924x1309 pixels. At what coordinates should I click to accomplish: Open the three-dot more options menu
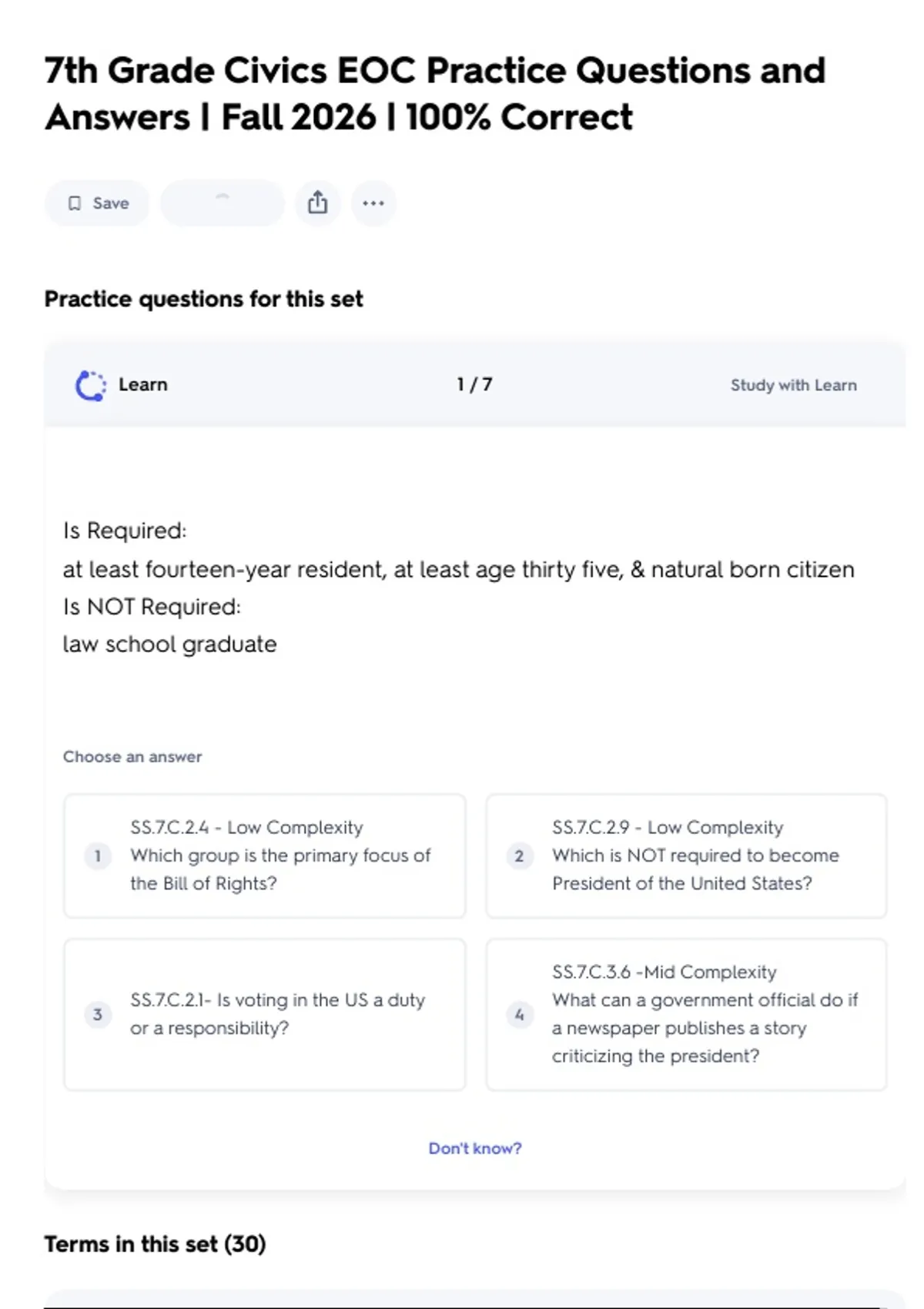click(x=373, y=203)
